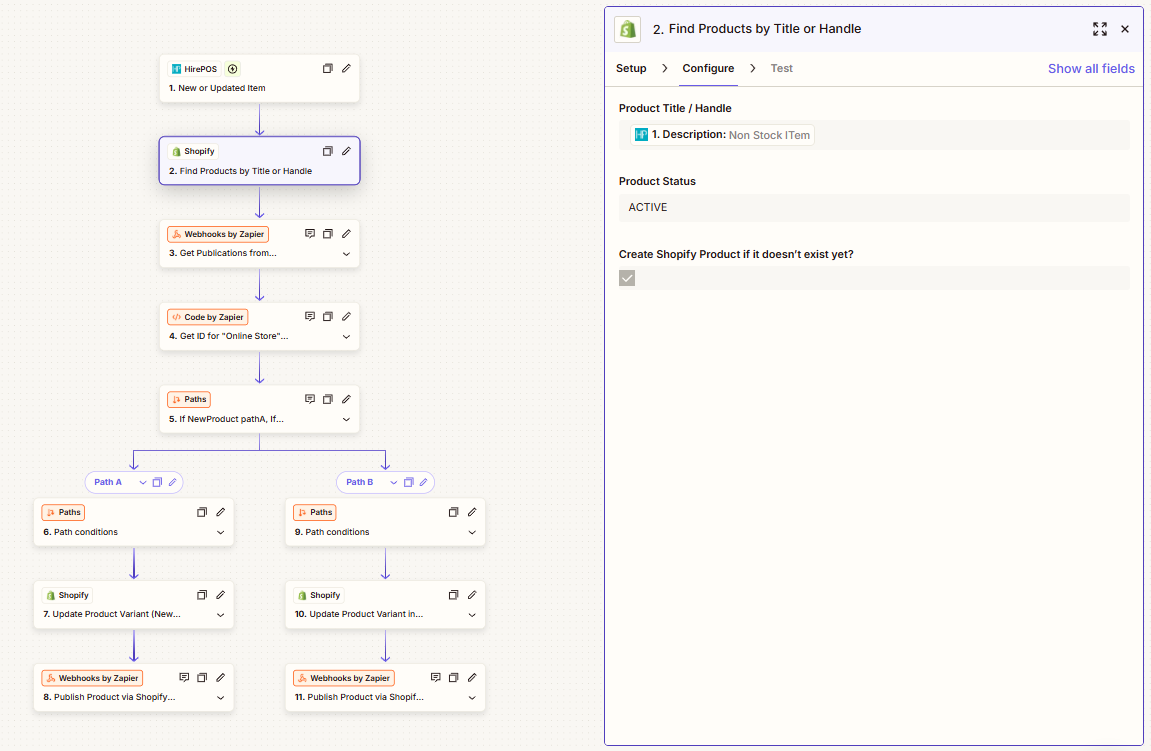The image size is (1151, 751).
Task: Open the note icon on step 5 Paths
Action: click(x=310, y=399)
